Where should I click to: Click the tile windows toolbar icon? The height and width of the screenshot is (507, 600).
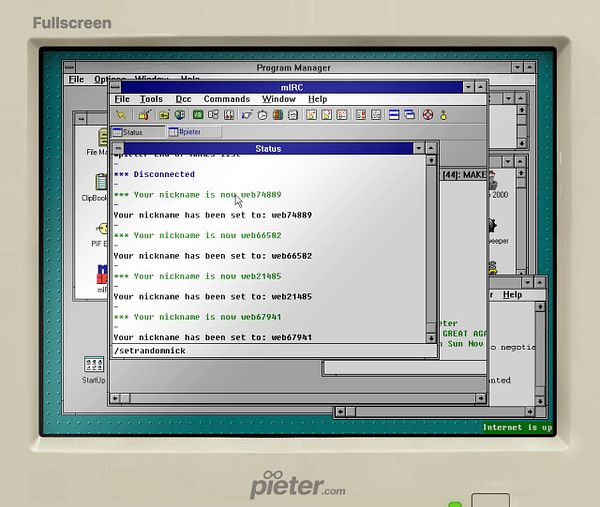pyautogui.click(x=394, y=115)
